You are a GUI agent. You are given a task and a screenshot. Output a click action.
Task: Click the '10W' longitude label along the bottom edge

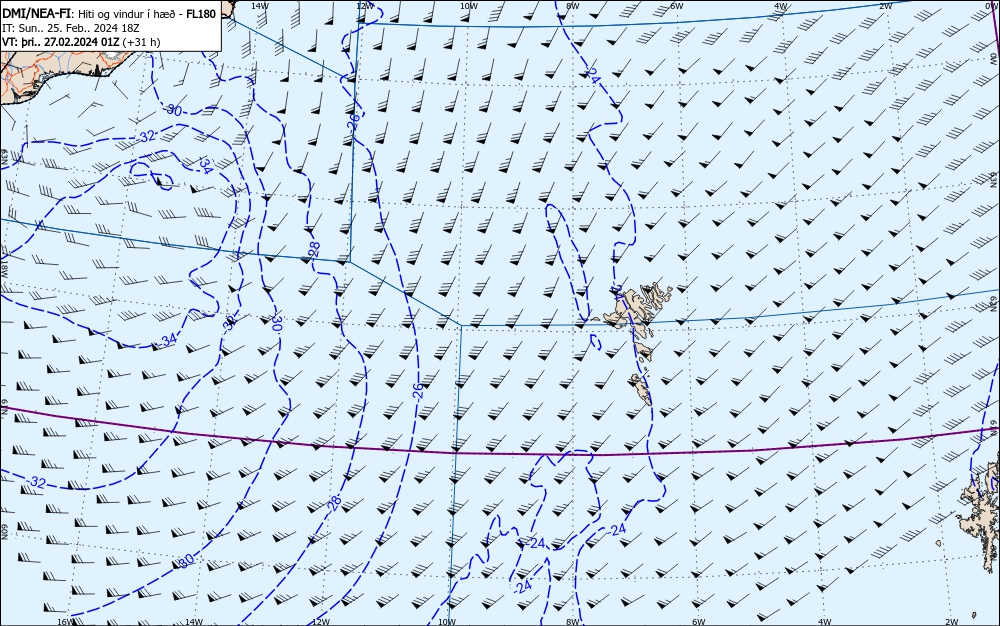click(447, 622)
